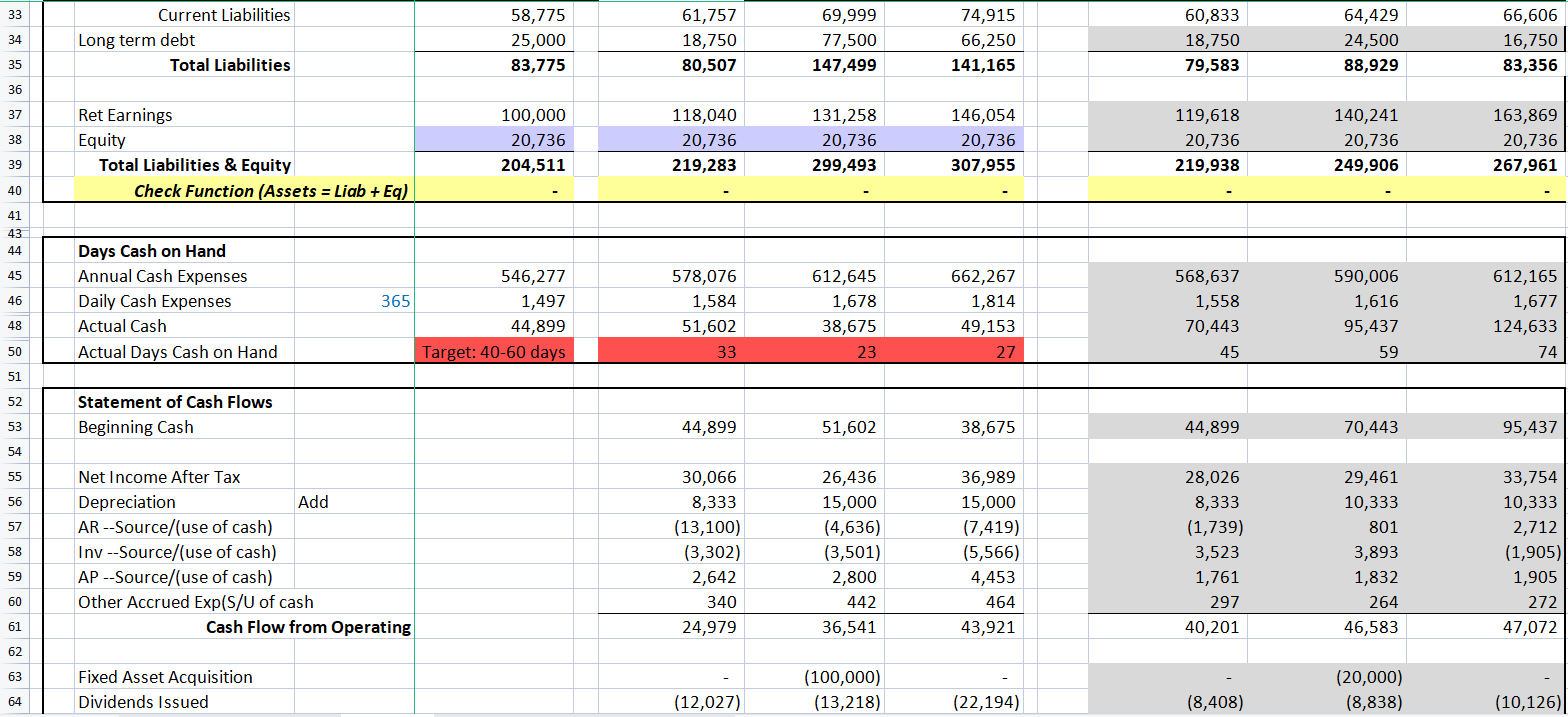Click the 'Ret Earnings' label cell

125,115
